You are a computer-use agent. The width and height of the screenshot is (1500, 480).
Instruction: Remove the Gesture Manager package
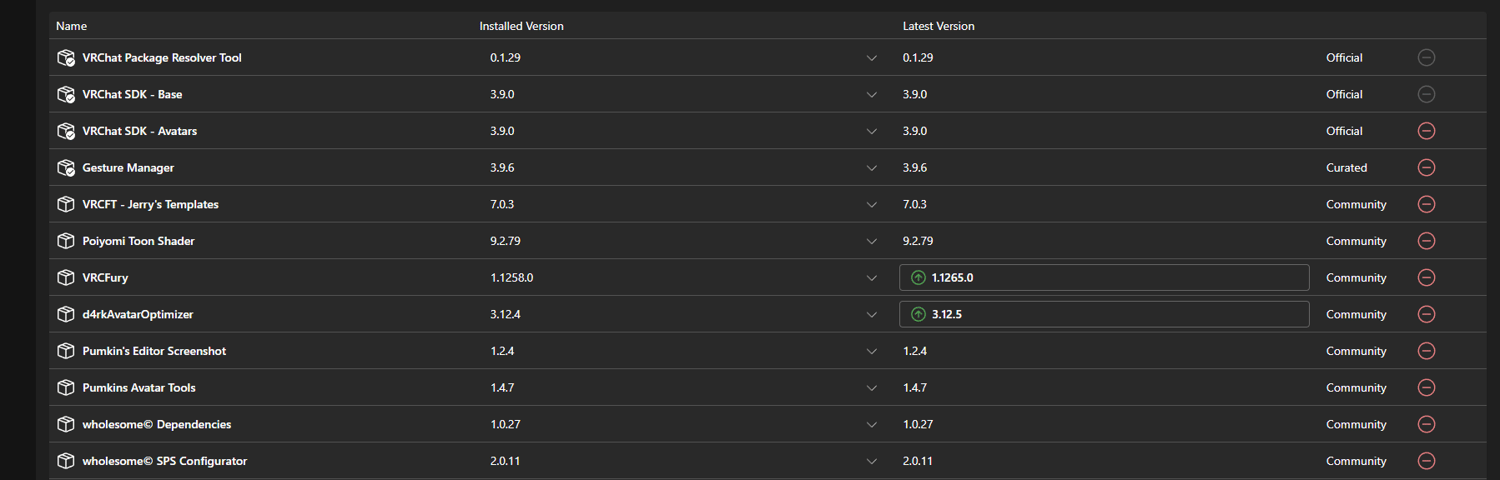pos(1427,168)
